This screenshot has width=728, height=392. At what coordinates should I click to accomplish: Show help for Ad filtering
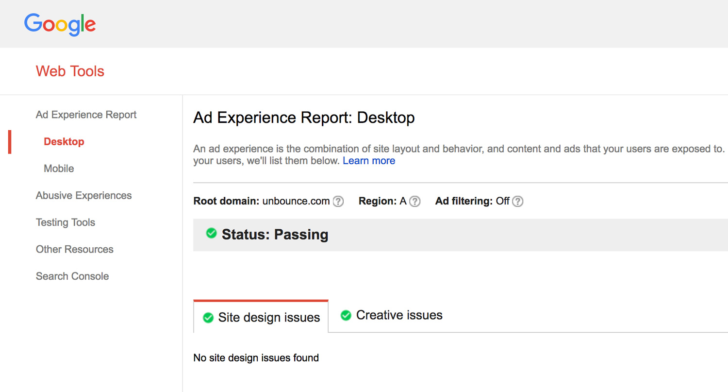(x=518, y=201)
